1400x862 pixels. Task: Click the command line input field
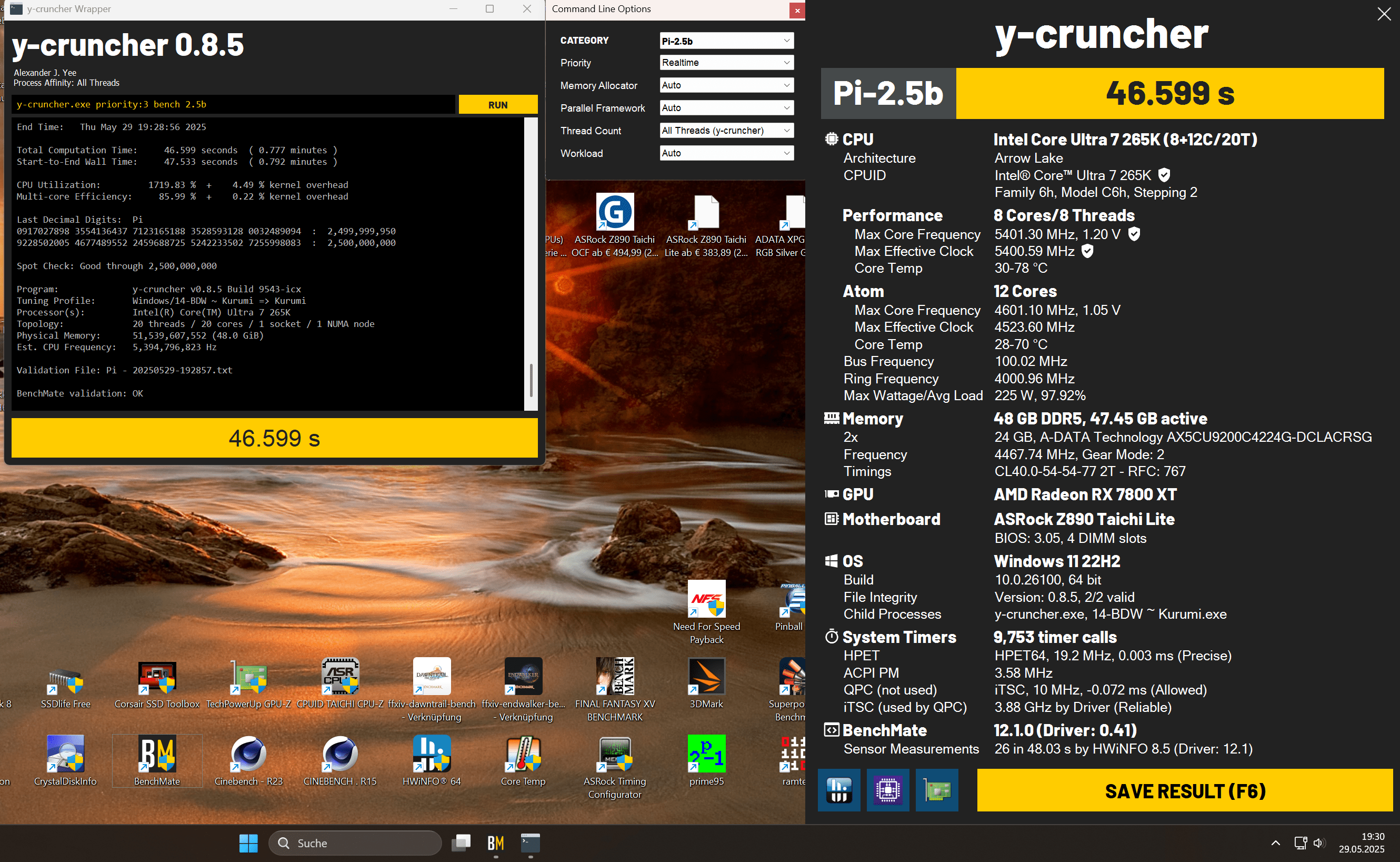tap(234, 104)
